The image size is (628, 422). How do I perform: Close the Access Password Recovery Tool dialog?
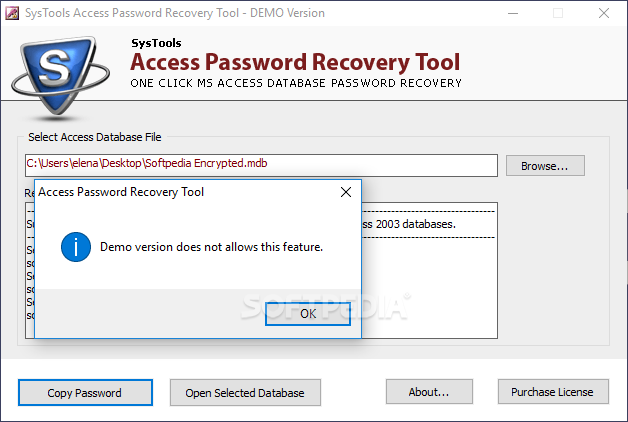pos(346,192)
